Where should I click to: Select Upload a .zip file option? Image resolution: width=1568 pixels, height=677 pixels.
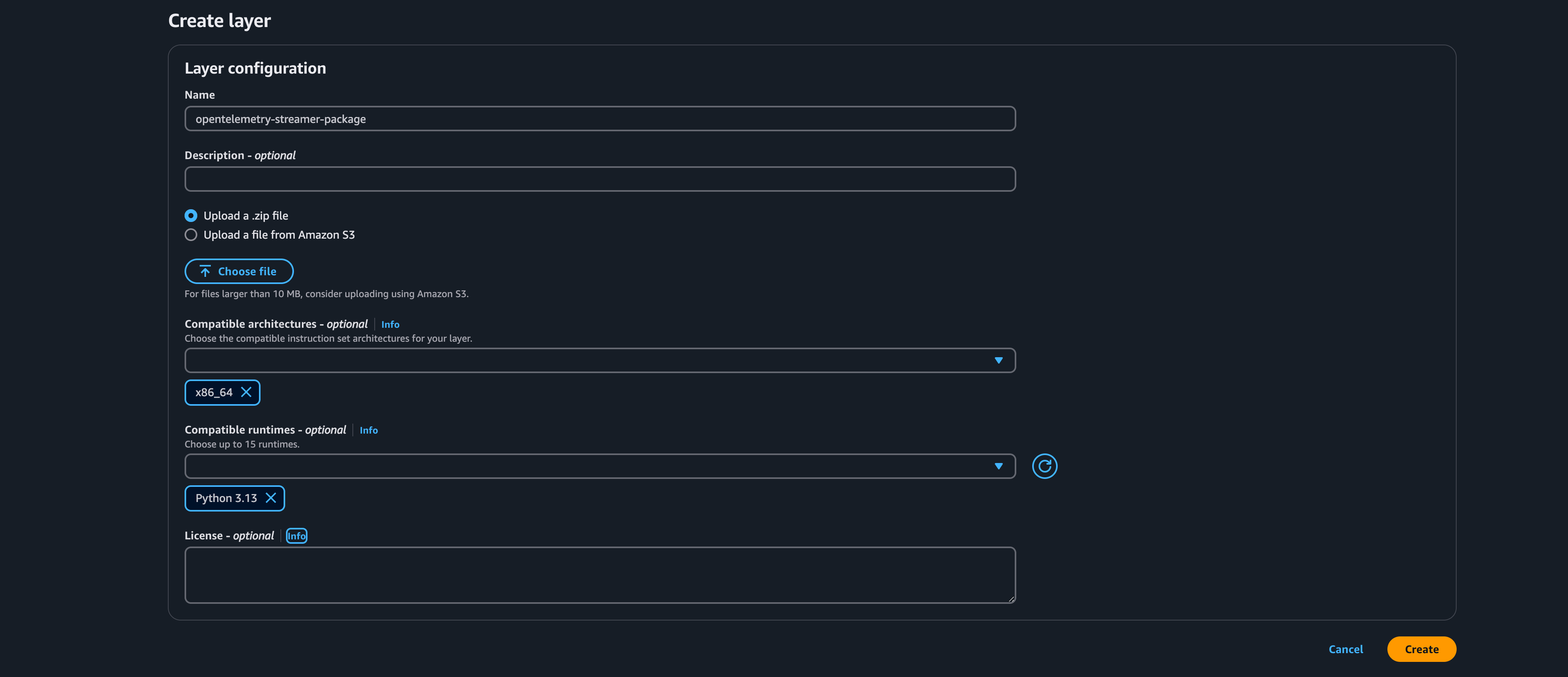[x=191, y=216]
